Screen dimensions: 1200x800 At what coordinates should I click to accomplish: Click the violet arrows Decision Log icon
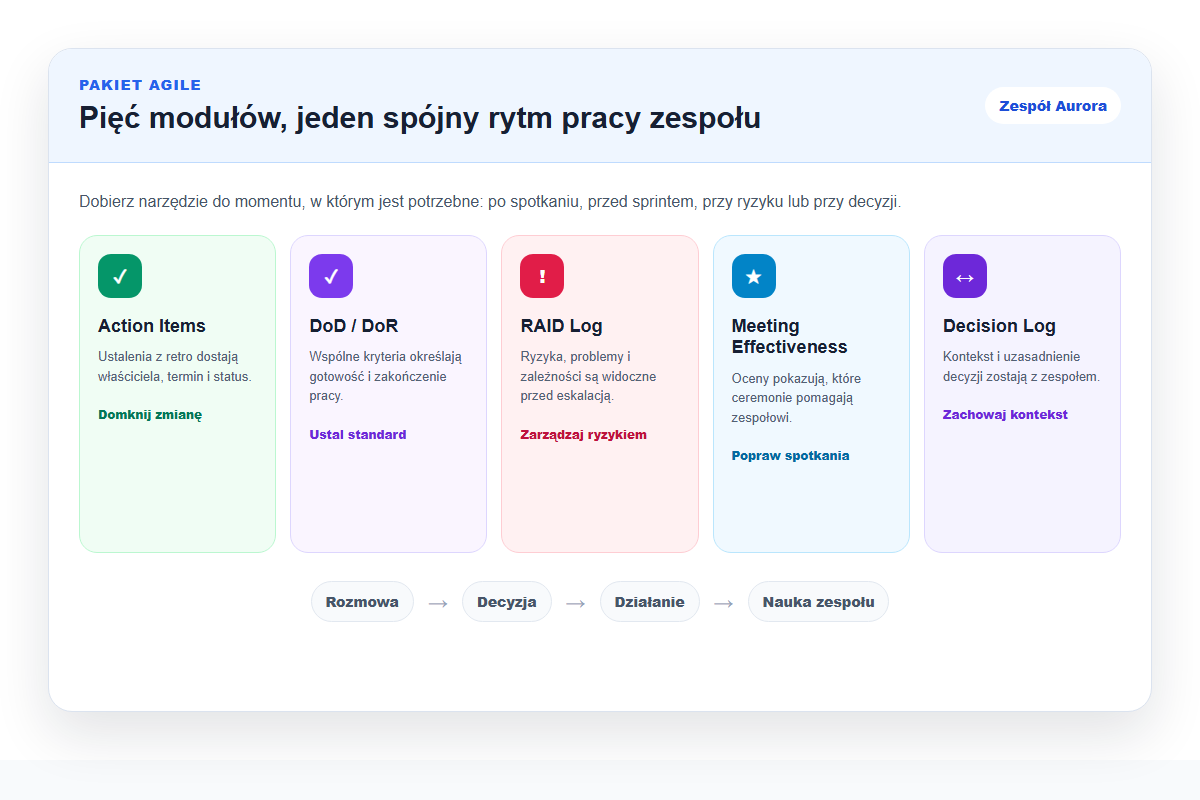point(965,276)
